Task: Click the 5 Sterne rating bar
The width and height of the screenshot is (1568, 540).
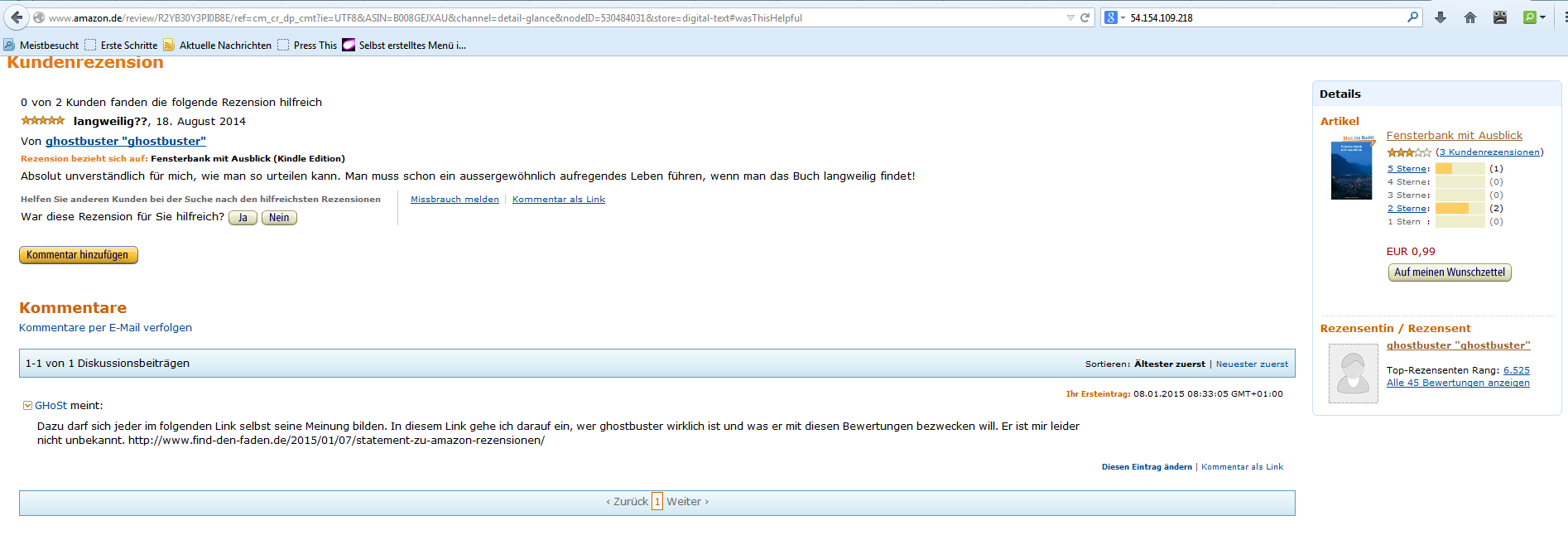Action: [1460, 169]
